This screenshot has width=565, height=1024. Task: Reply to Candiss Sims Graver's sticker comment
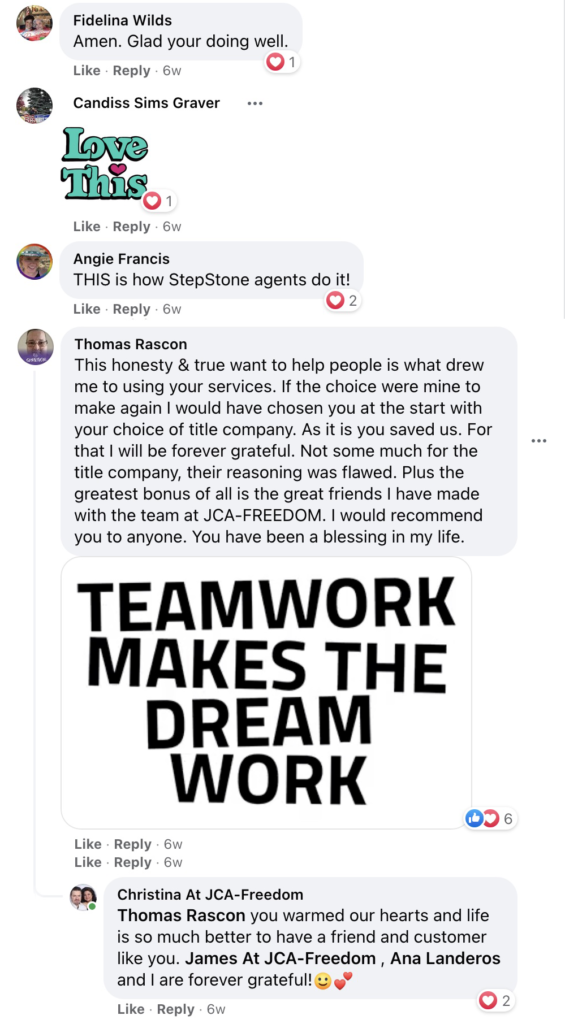pyautogui.click(x=131, y=227)
